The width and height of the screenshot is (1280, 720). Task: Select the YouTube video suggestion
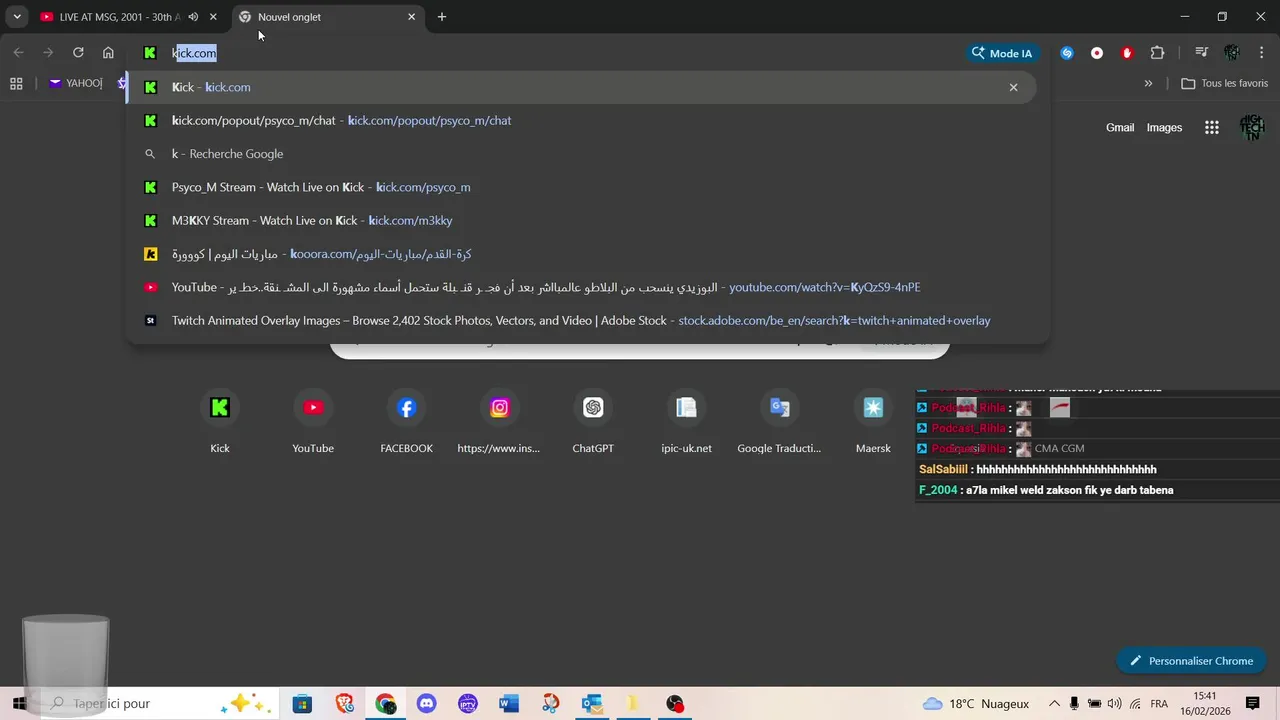[x=580, y=287]
